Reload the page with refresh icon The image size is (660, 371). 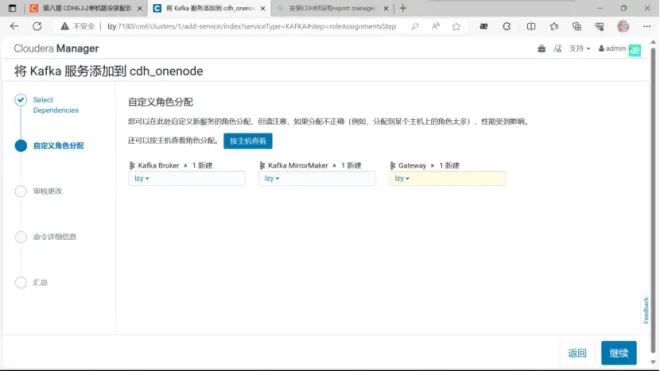(37, 27)
